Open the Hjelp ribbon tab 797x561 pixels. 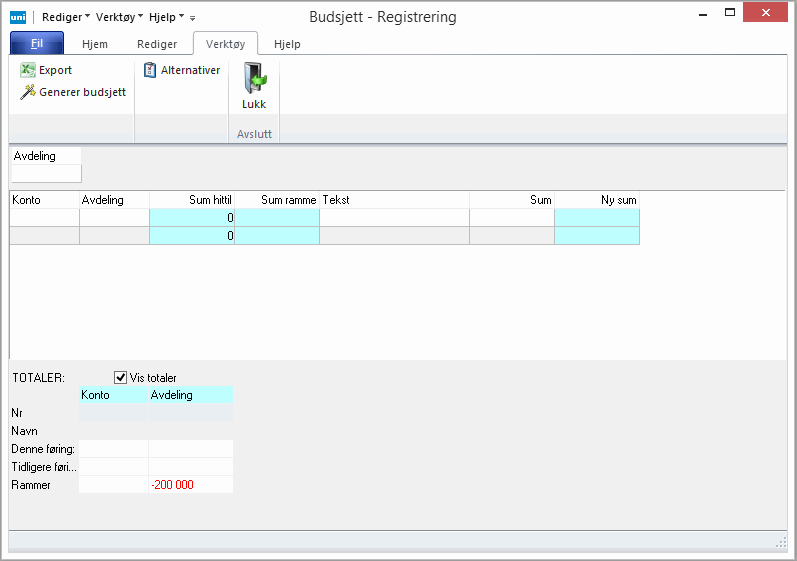pyautogui.click(x=287, y=44)
